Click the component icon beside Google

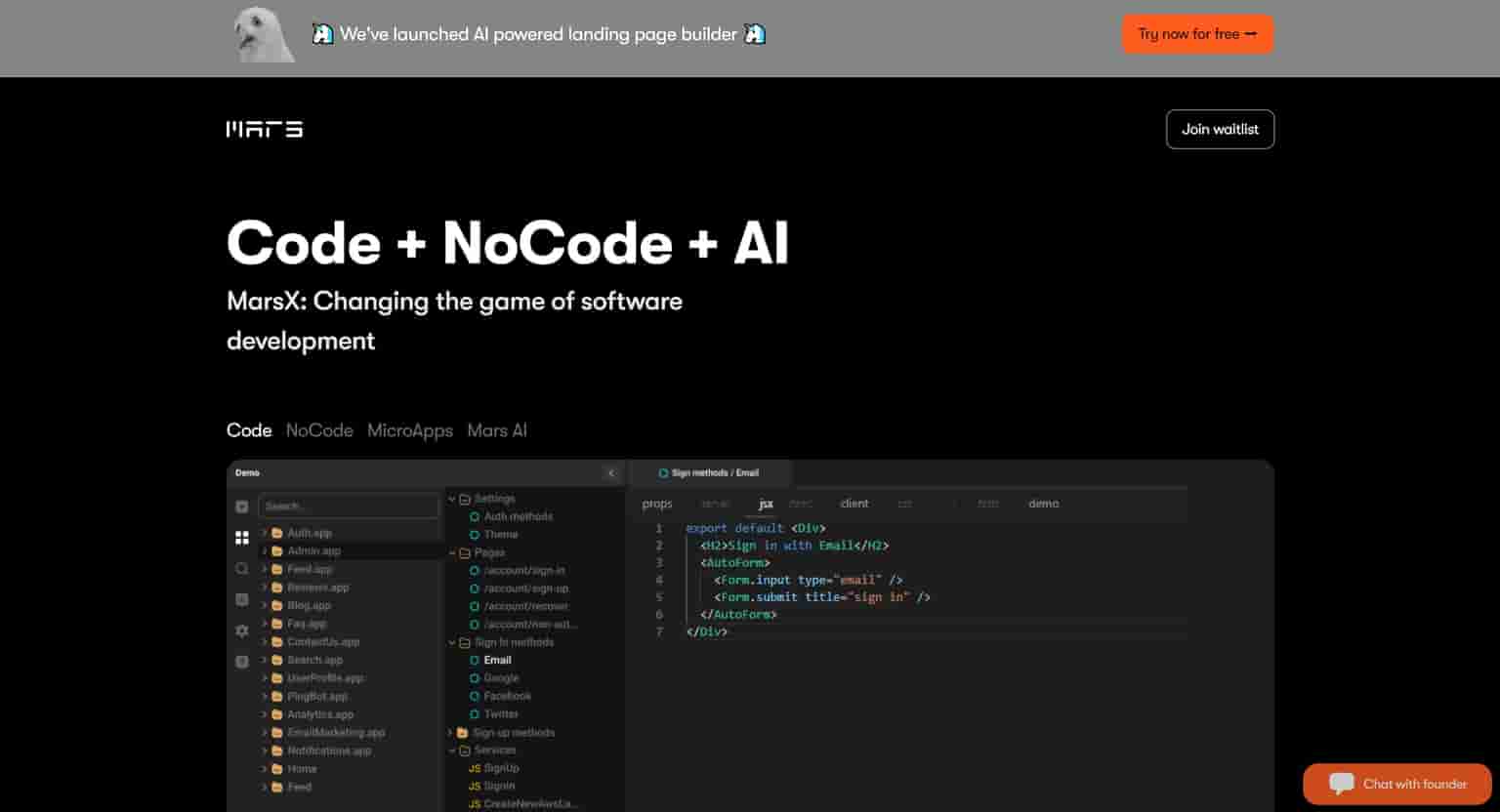tap(475, 678)
